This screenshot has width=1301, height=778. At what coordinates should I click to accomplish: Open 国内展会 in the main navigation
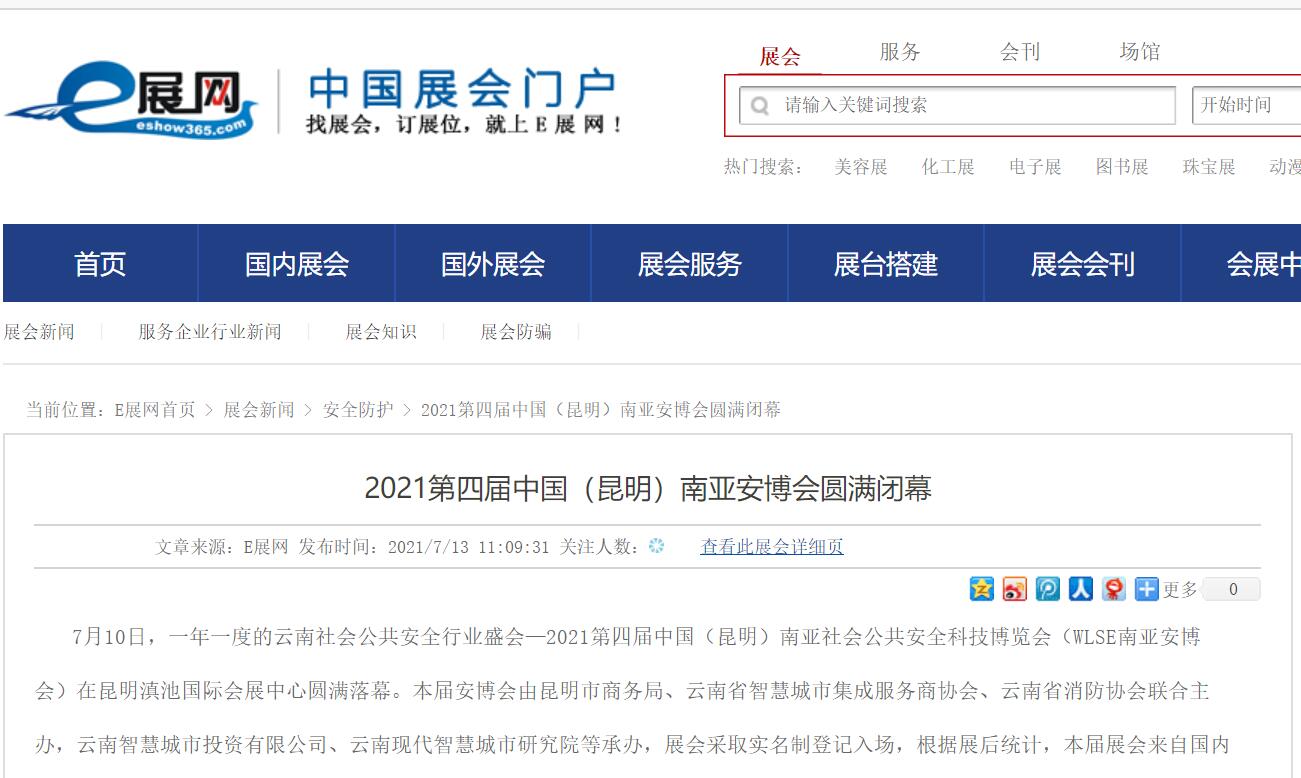(297, 264)
